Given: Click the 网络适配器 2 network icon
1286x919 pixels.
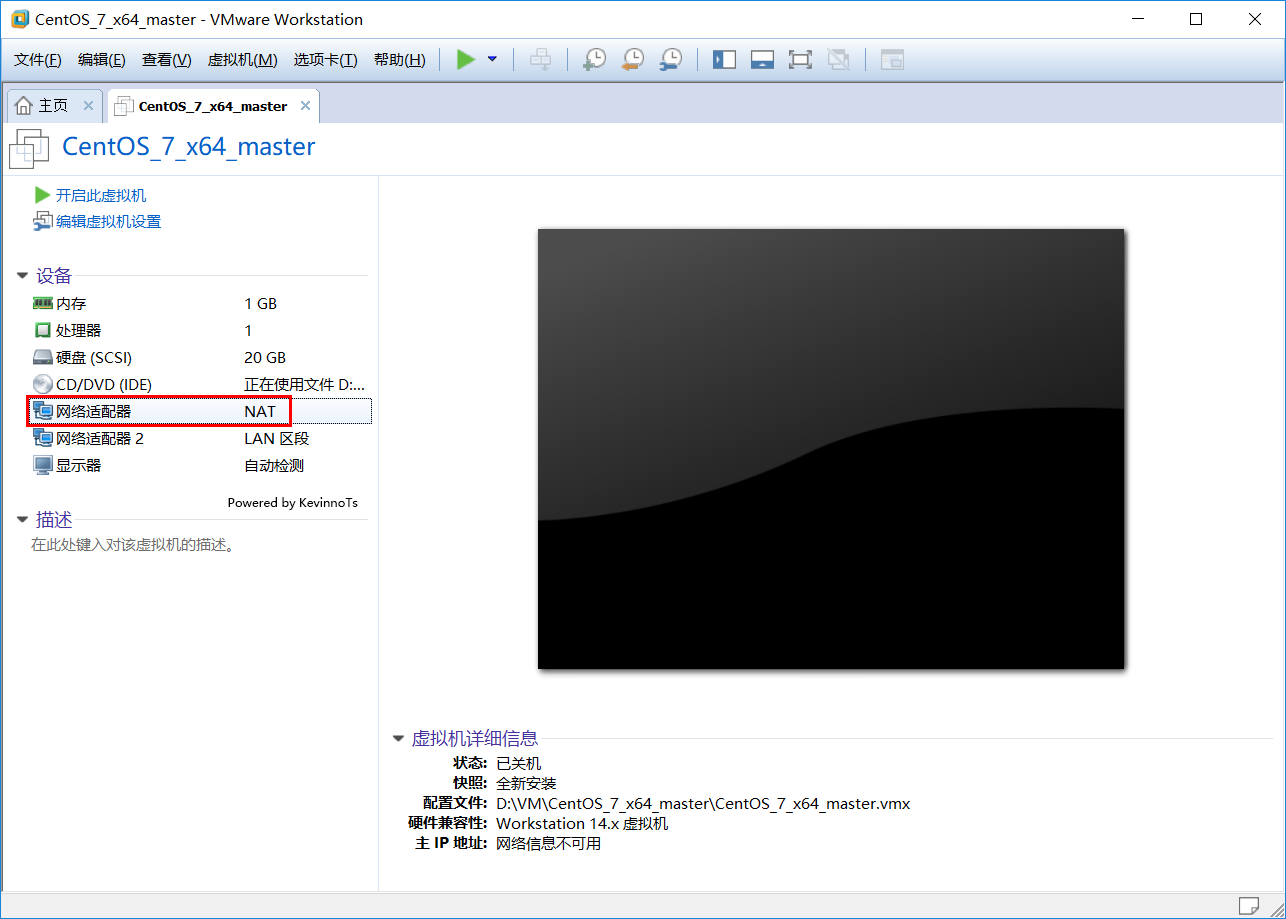Looking at the screenshot, I should coord(42,438).
